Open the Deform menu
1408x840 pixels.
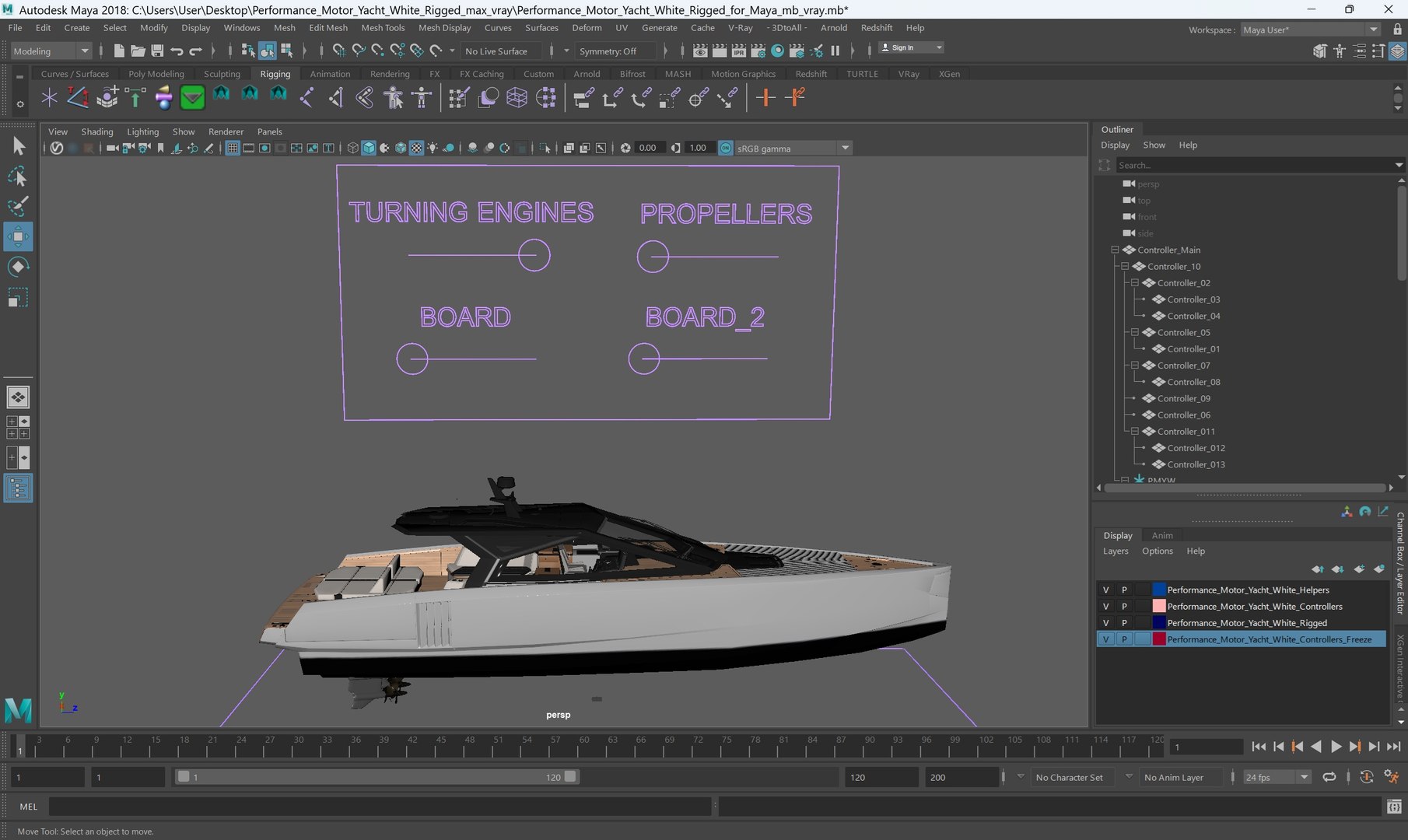[587, 27]
